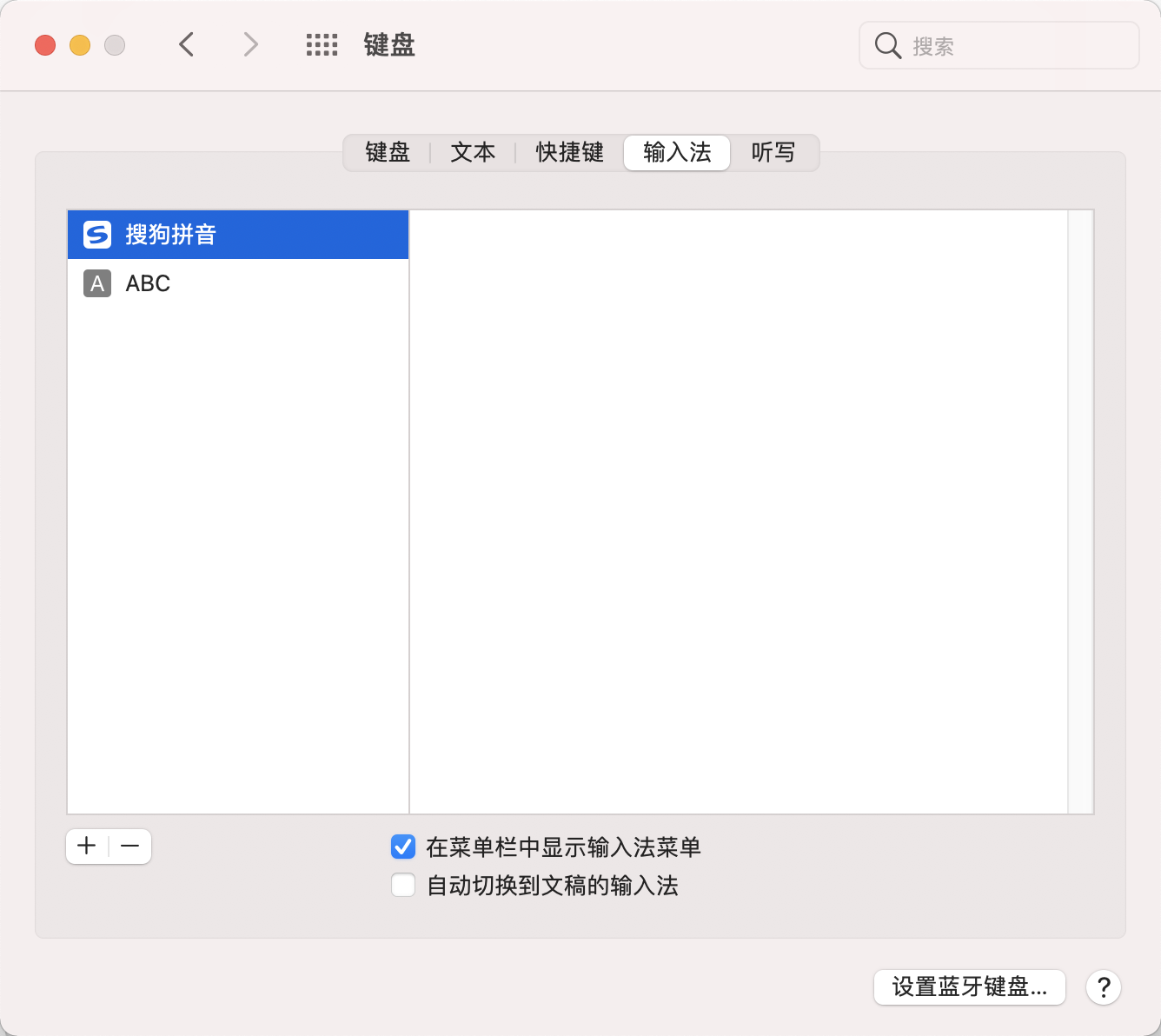Open the 听写 tab
1161x1036 pixels.
773,153
